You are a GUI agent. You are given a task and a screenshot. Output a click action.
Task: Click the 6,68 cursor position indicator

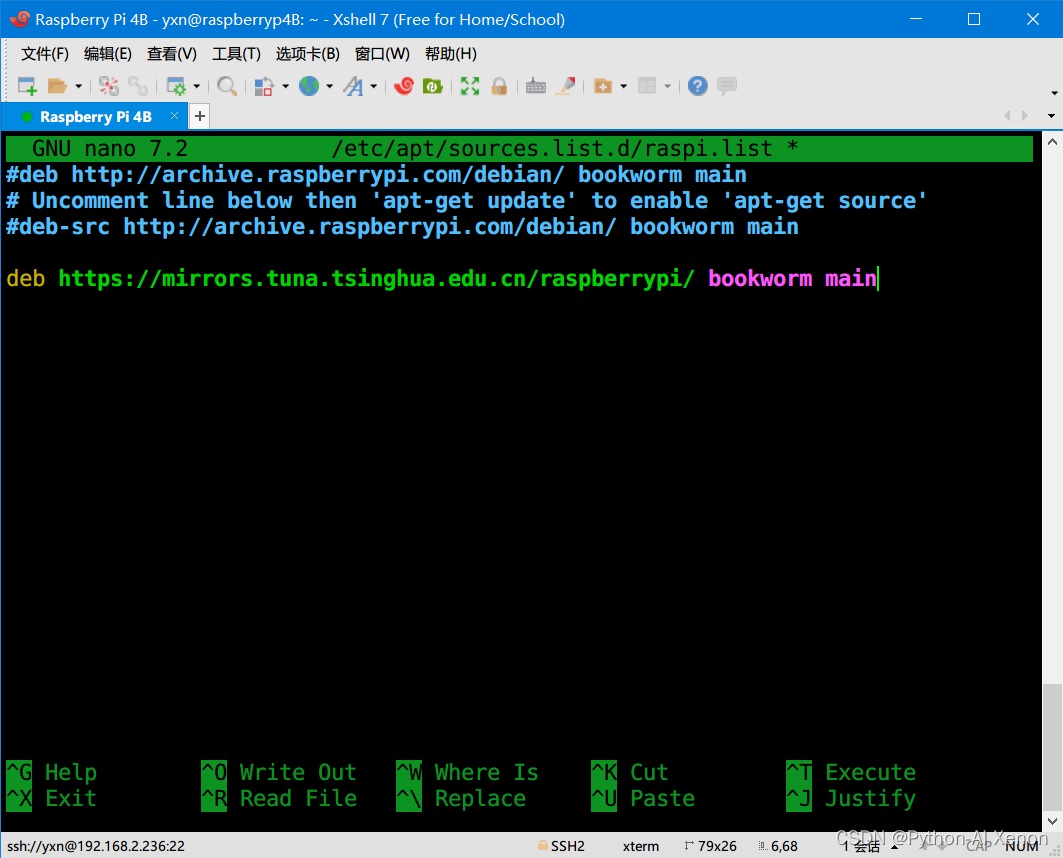click(x=778, y=846)
